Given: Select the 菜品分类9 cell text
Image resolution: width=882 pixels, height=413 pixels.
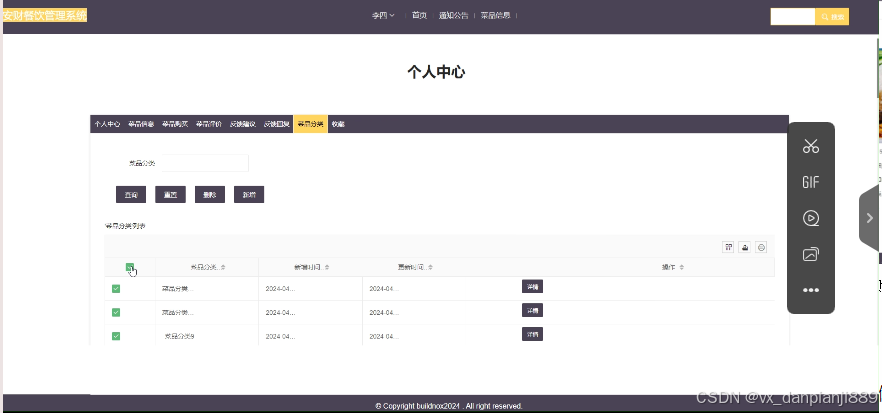Looking at the screenshot, I should click(179, 336).
